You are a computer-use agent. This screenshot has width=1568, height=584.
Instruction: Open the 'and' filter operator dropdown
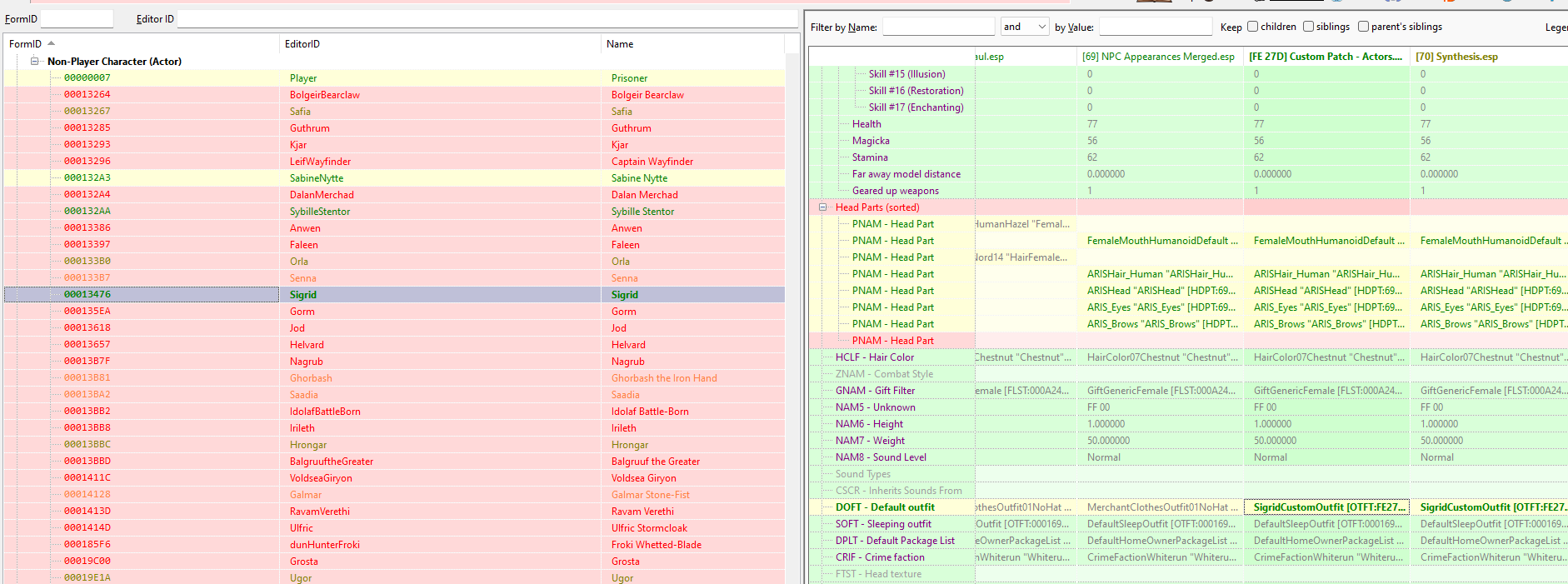pyautogui.click(x=1024, y=27)
